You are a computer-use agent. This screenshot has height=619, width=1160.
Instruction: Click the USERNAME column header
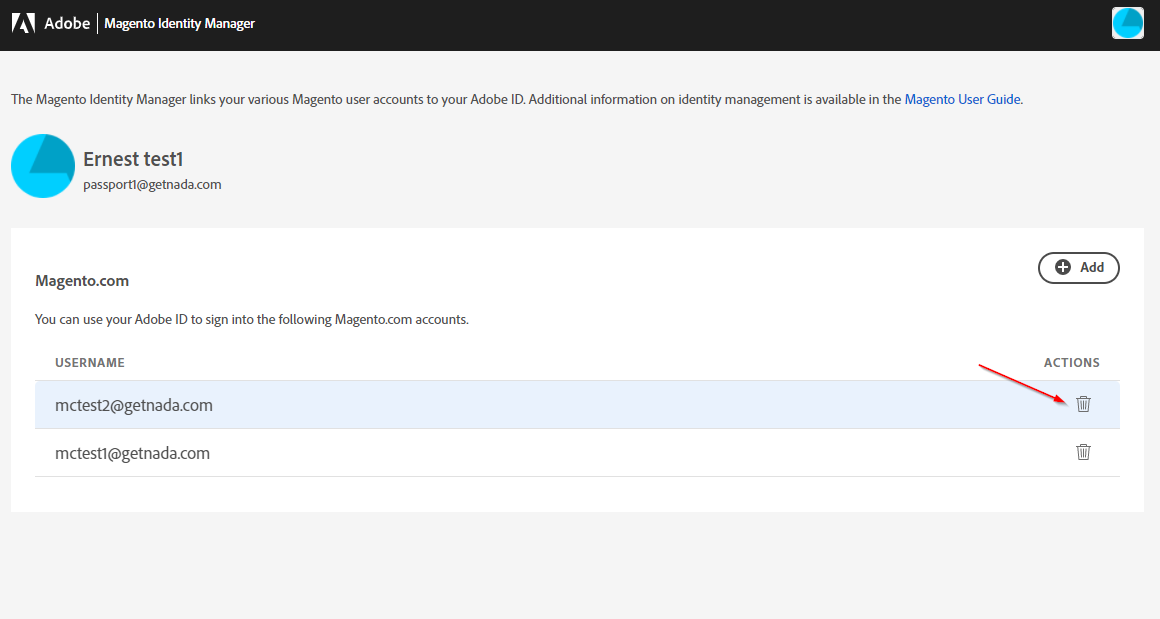click(90, 362)
